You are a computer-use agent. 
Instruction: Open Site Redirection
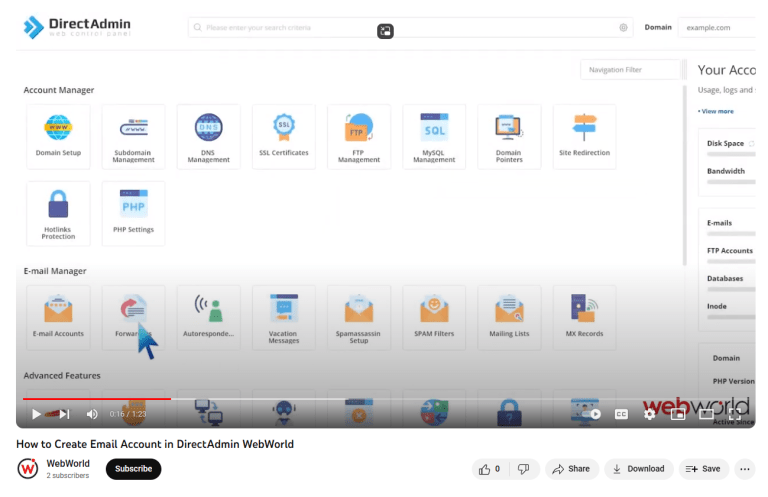click(x=584, y=137)
